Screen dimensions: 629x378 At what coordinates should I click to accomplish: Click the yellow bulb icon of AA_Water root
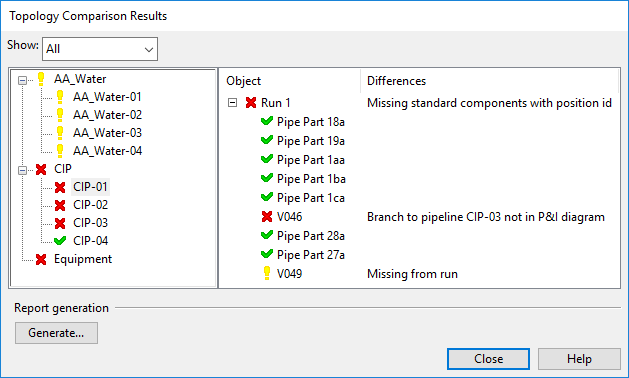coord(41,79)
